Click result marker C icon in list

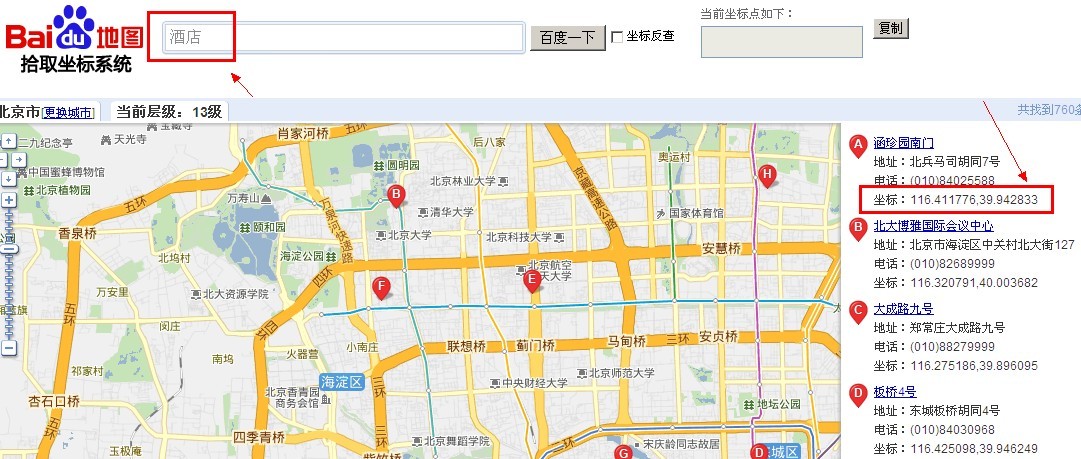click(x=857, y=311)
